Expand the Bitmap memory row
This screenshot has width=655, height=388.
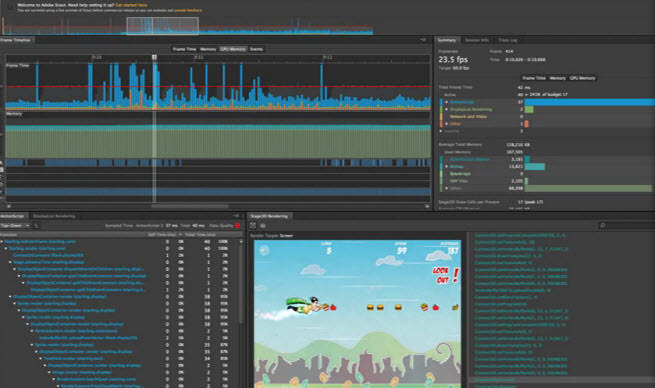tap(446, 167)
